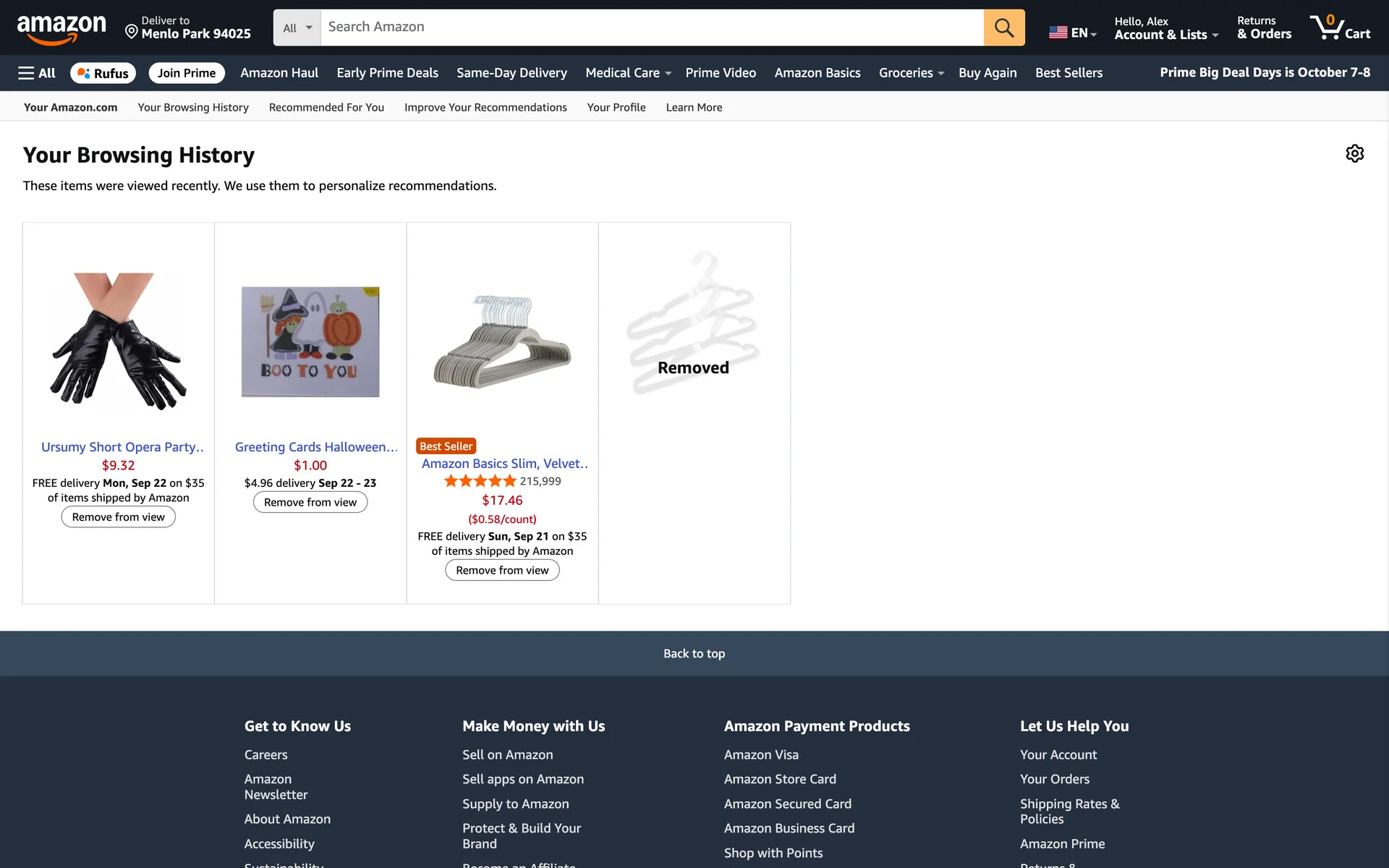Click the star rating of velvet hangers

(x=480, y=481)
